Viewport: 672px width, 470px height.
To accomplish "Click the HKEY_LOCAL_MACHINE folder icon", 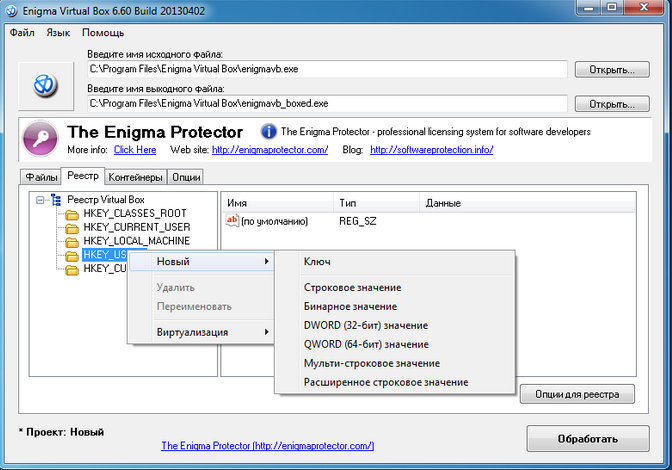I will pos(72,242).
